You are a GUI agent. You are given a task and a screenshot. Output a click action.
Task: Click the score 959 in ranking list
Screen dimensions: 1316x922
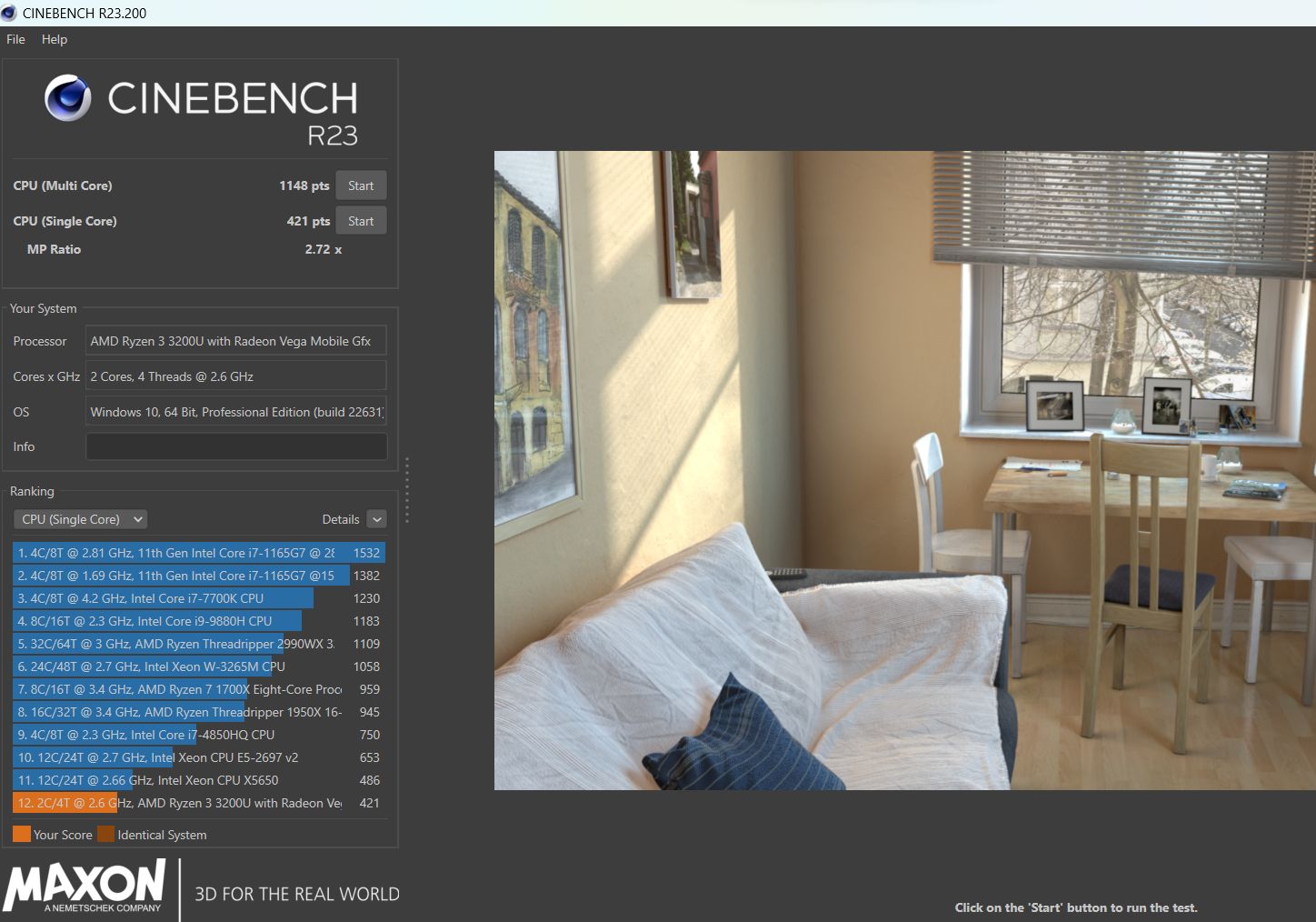click(x=370, y=689)
